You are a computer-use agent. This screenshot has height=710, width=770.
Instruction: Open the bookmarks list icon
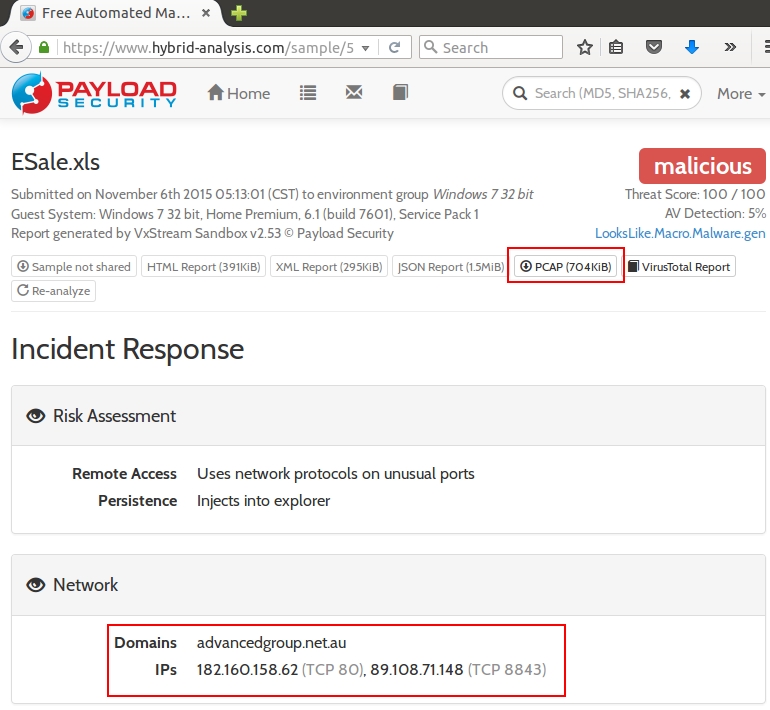coord(616,48)
